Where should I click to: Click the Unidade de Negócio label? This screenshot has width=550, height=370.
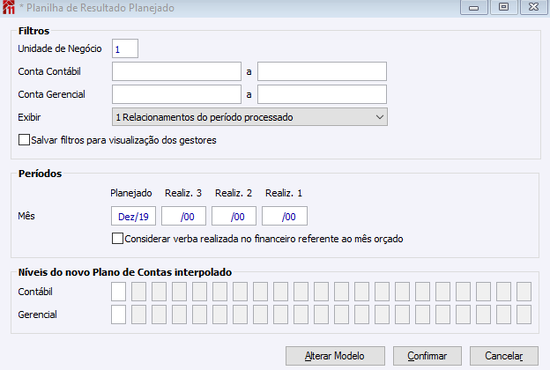tap(60, 49)
